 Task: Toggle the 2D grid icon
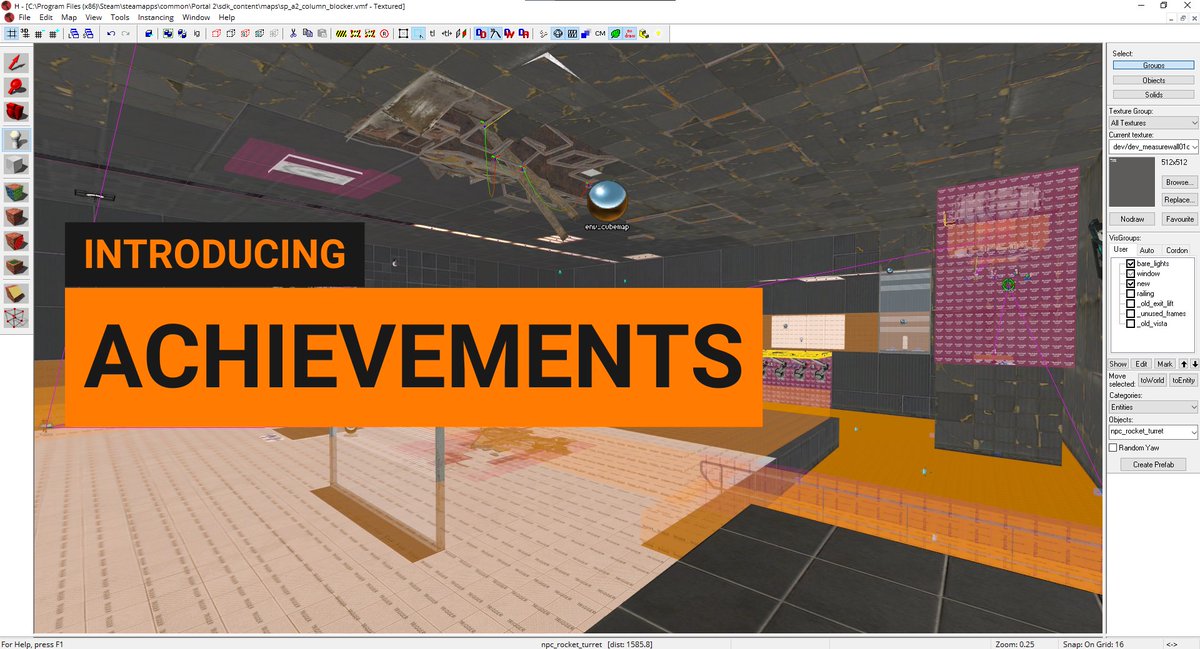12,33
